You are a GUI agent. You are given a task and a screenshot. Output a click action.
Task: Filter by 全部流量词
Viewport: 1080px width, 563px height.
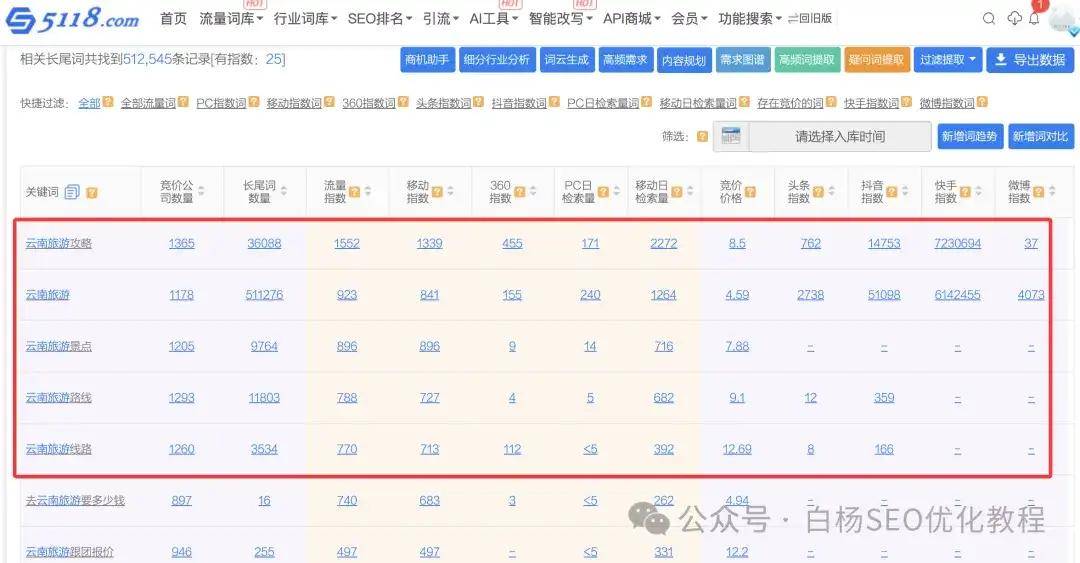click(x=148, y=103)
